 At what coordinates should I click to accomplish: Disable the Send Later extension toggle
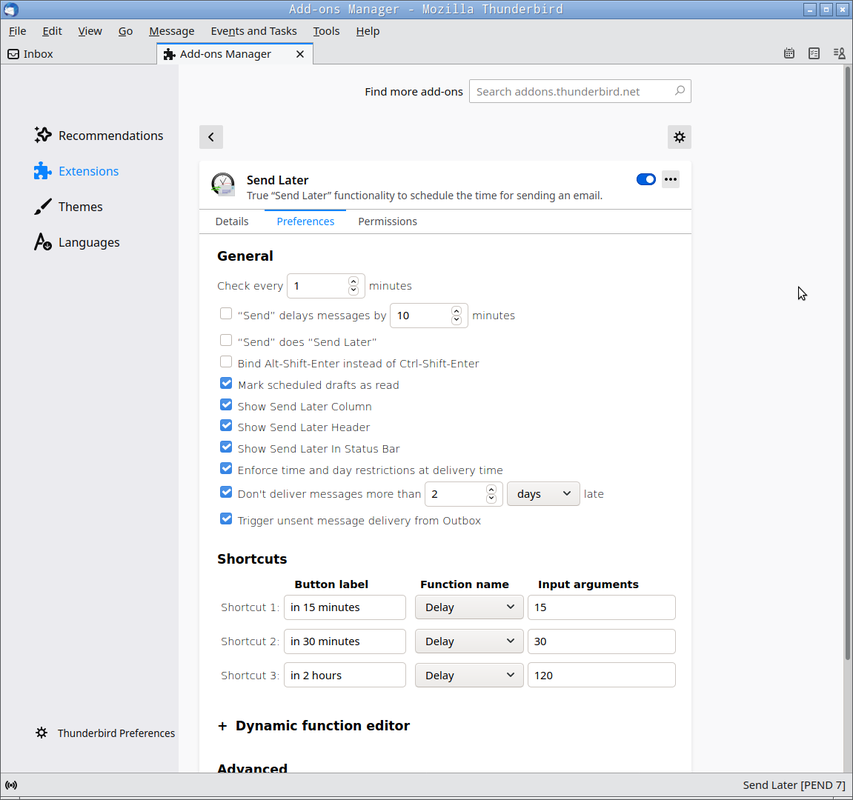(646, 179)
